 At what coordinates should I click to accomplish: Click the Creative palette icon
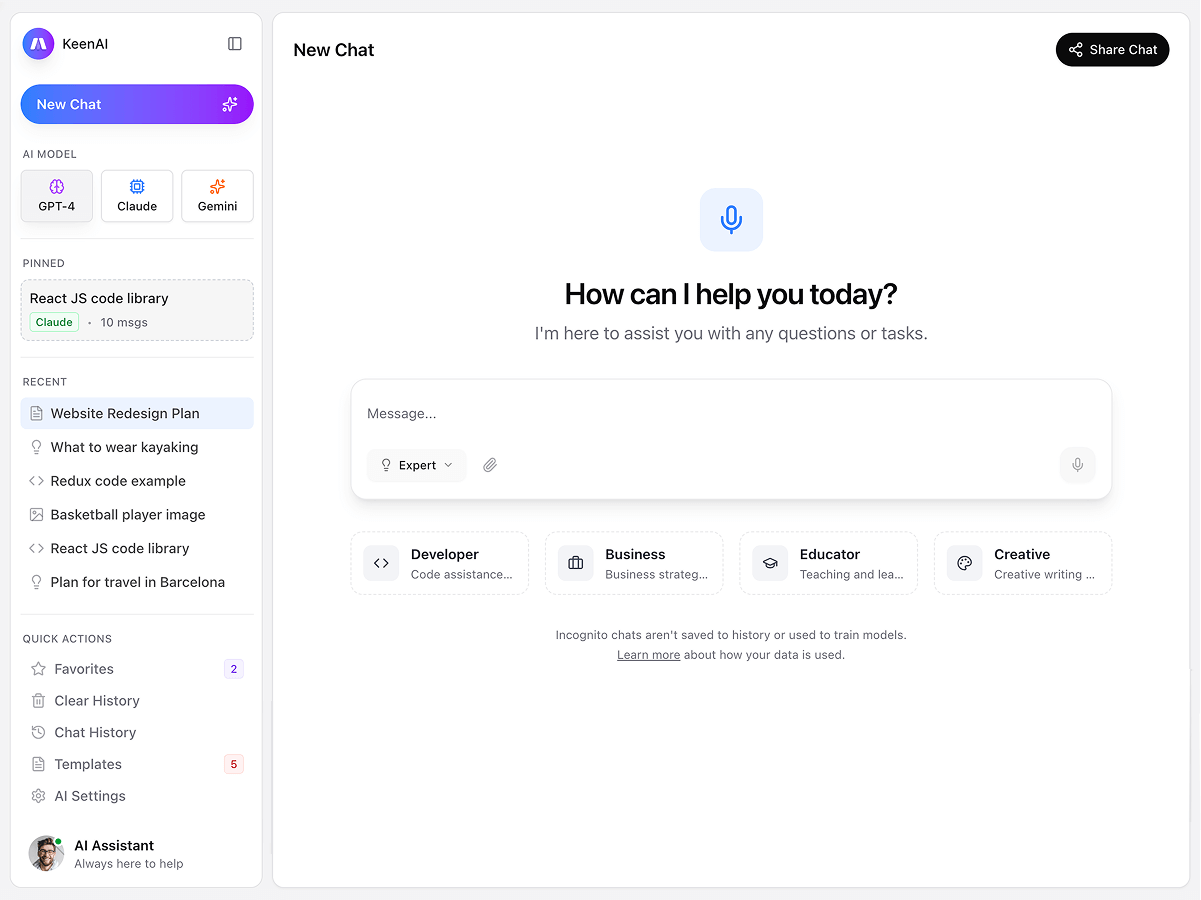(x=964, y=563)
